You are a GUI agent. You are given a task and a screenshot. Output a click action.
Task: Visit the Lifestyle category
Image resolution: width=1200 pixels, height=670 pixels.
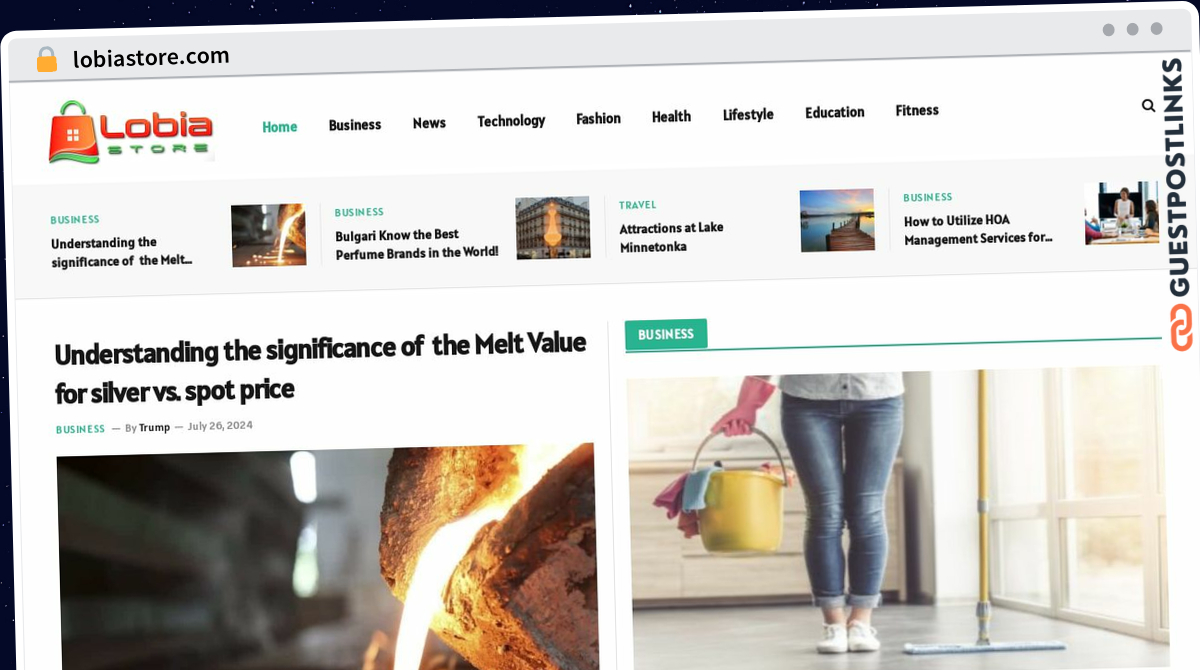748,115
